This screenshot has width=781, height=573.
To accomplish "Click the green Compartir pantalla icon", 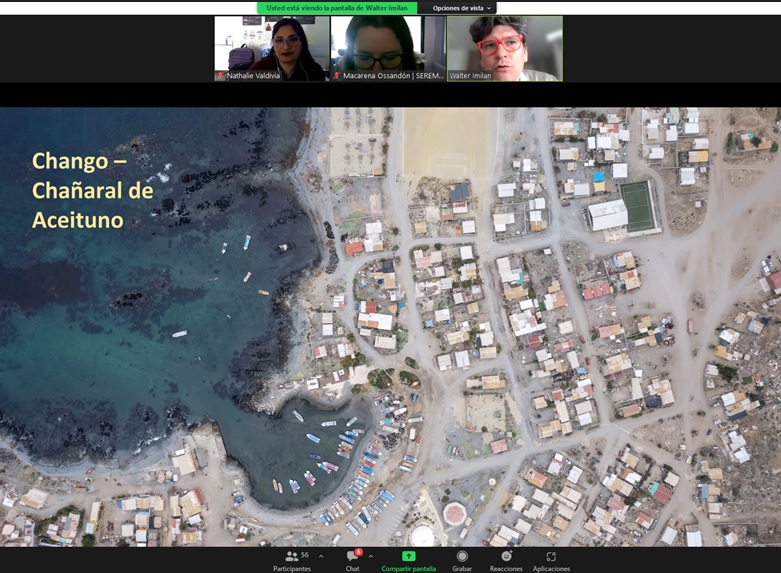I will 408,556.
